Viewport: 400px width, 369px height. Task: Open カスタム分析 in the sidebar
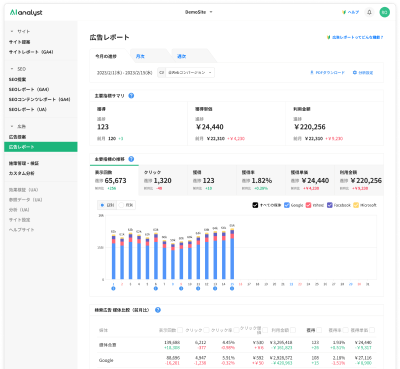click(21, 173)
